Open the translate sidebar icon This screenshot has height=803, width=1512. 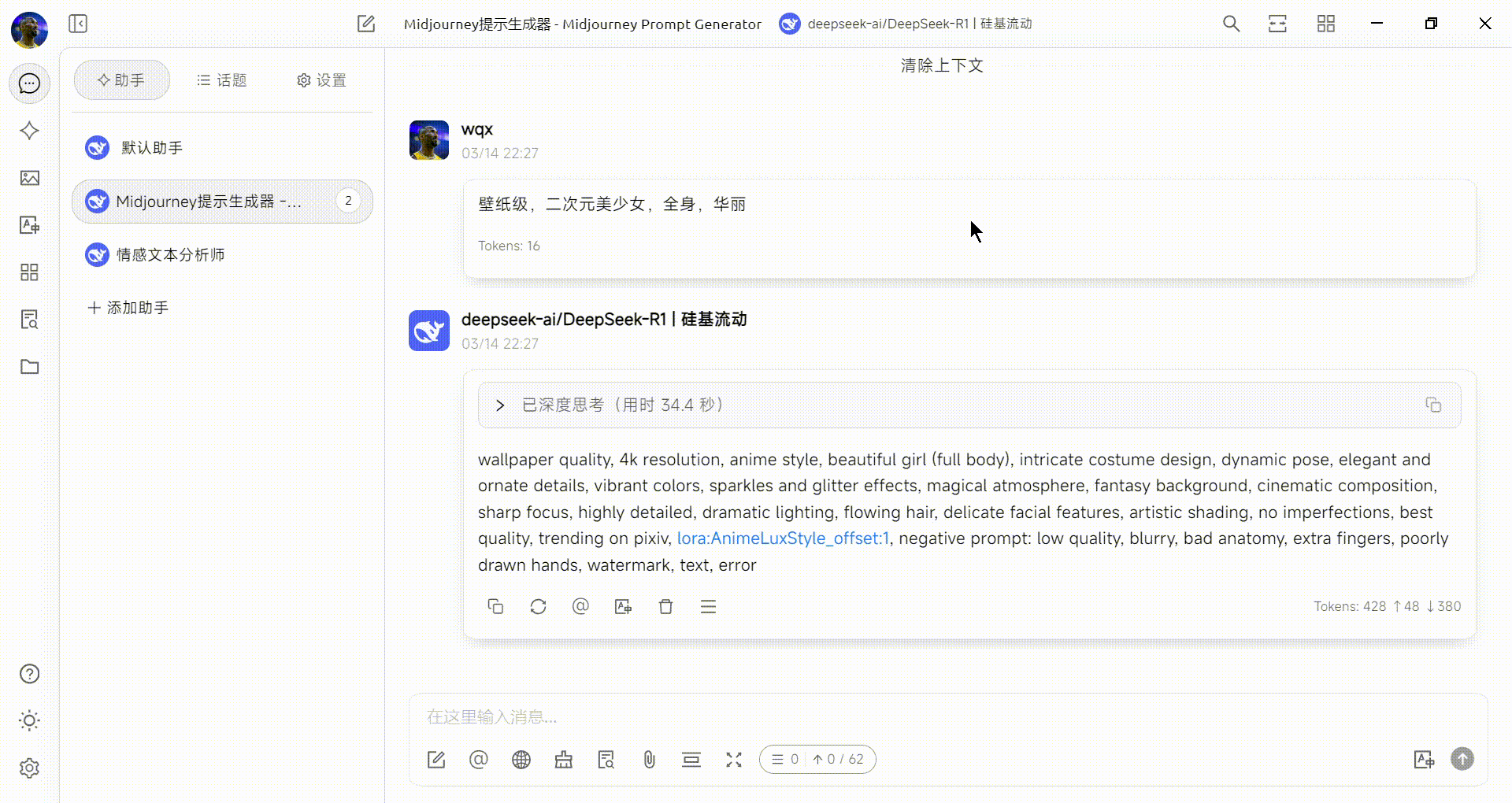pos(29,225)
